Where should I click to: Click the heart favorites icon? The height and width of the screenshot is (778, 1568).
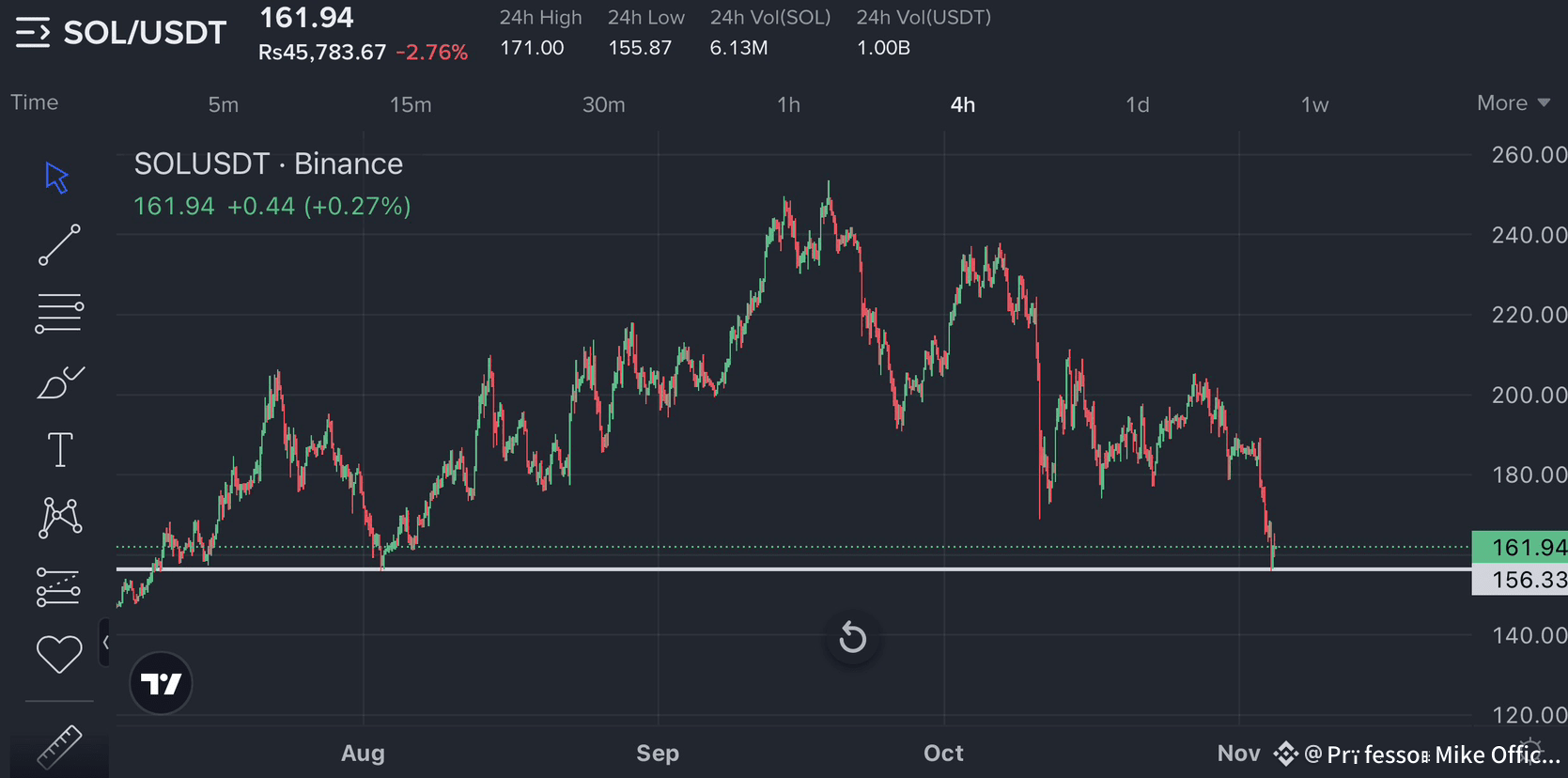(59, 654)
